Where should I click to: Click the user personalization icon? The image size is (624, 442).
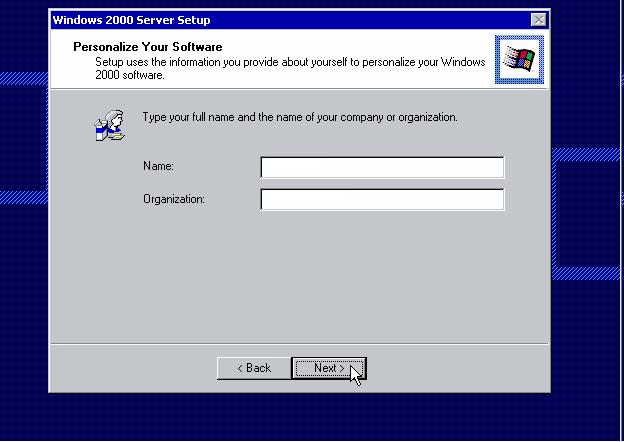pos(110,125)
